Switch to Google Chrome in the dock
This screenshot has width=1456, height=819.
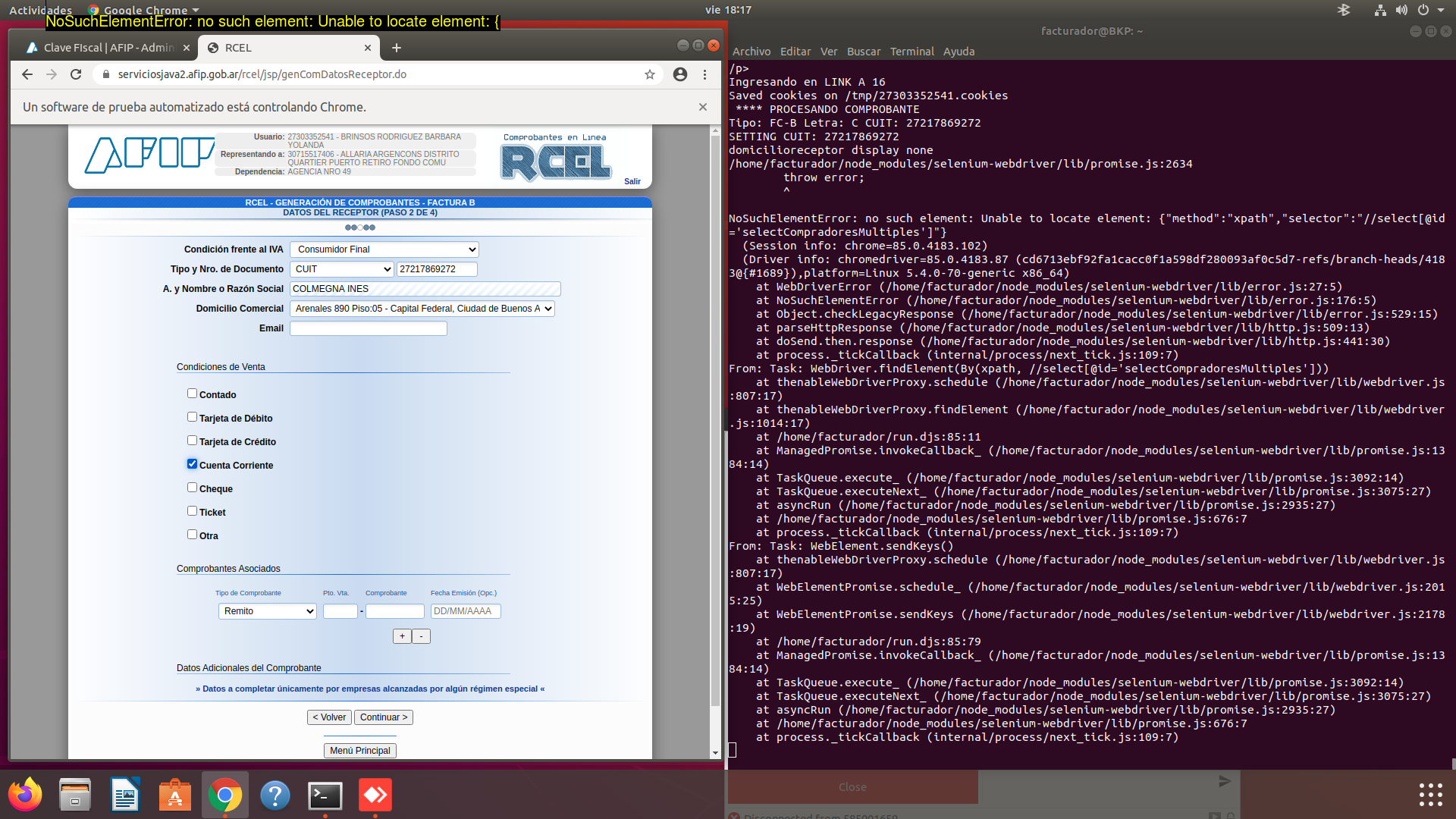[225, 795]
